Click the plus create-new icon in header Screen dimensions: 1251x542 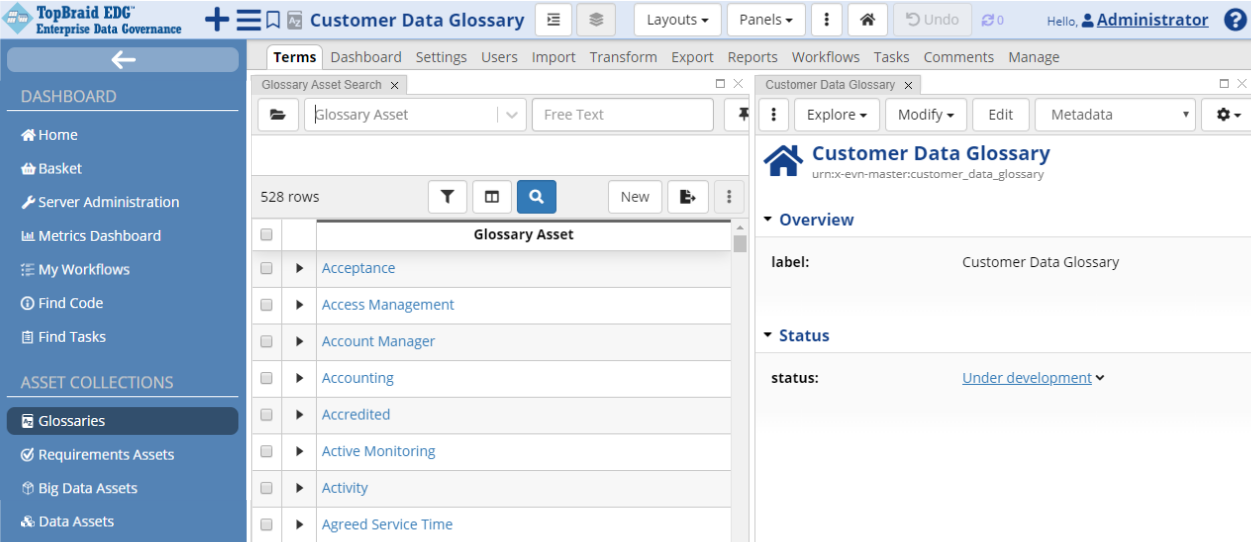pos(217,20)
